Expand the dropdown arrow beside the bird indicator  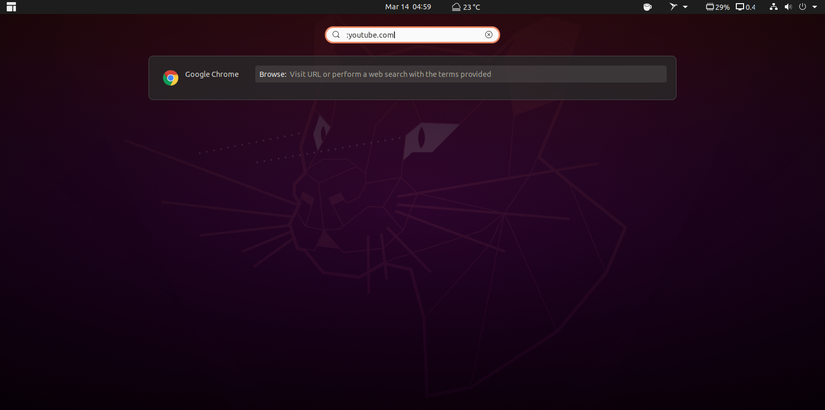pyautogui.click(x=685, y=7)
